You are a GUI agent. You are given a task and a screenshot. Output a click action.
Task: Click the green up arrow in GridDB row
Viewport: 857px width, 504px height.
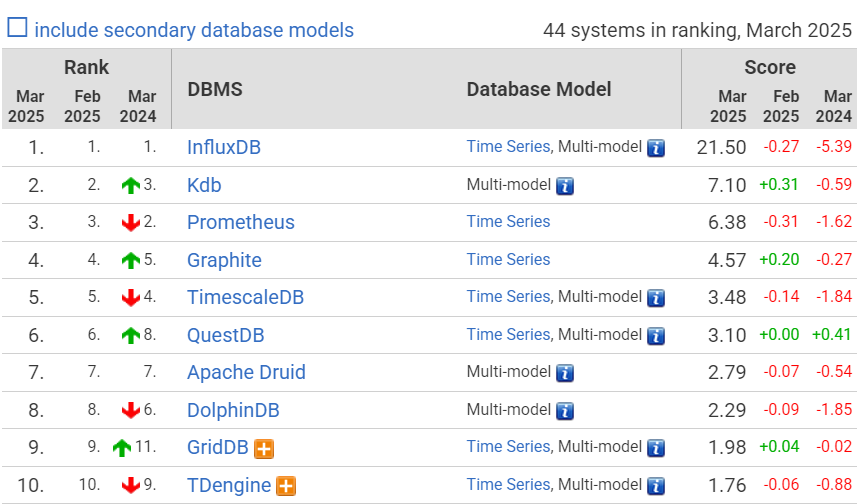point(122,448)
